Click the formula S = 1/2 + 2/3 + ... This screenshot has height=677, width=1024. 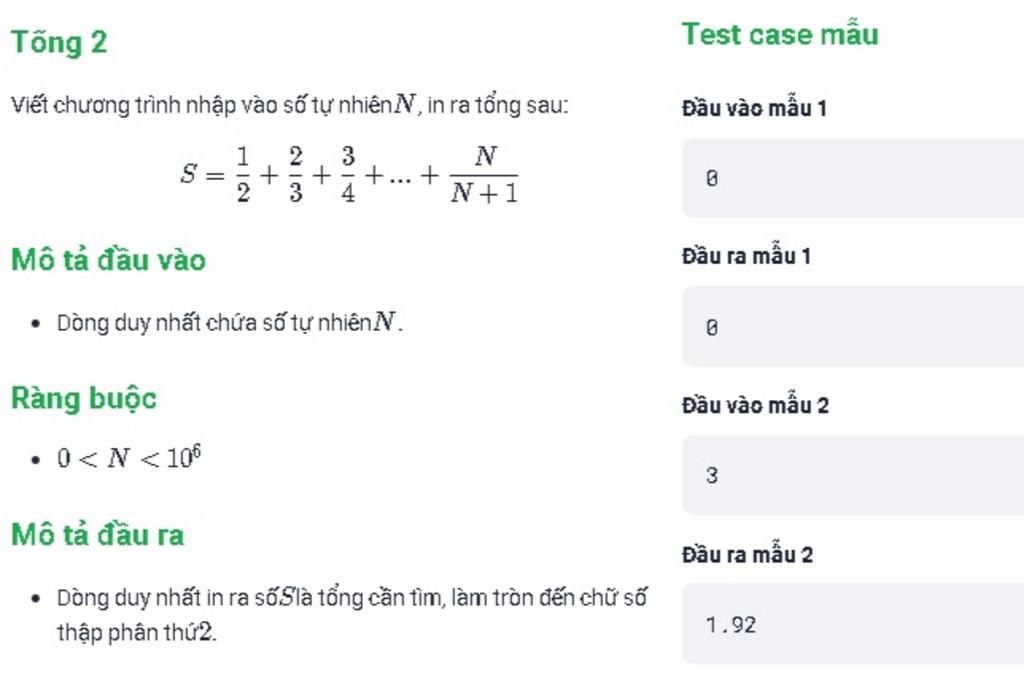[x=349, y=174]
